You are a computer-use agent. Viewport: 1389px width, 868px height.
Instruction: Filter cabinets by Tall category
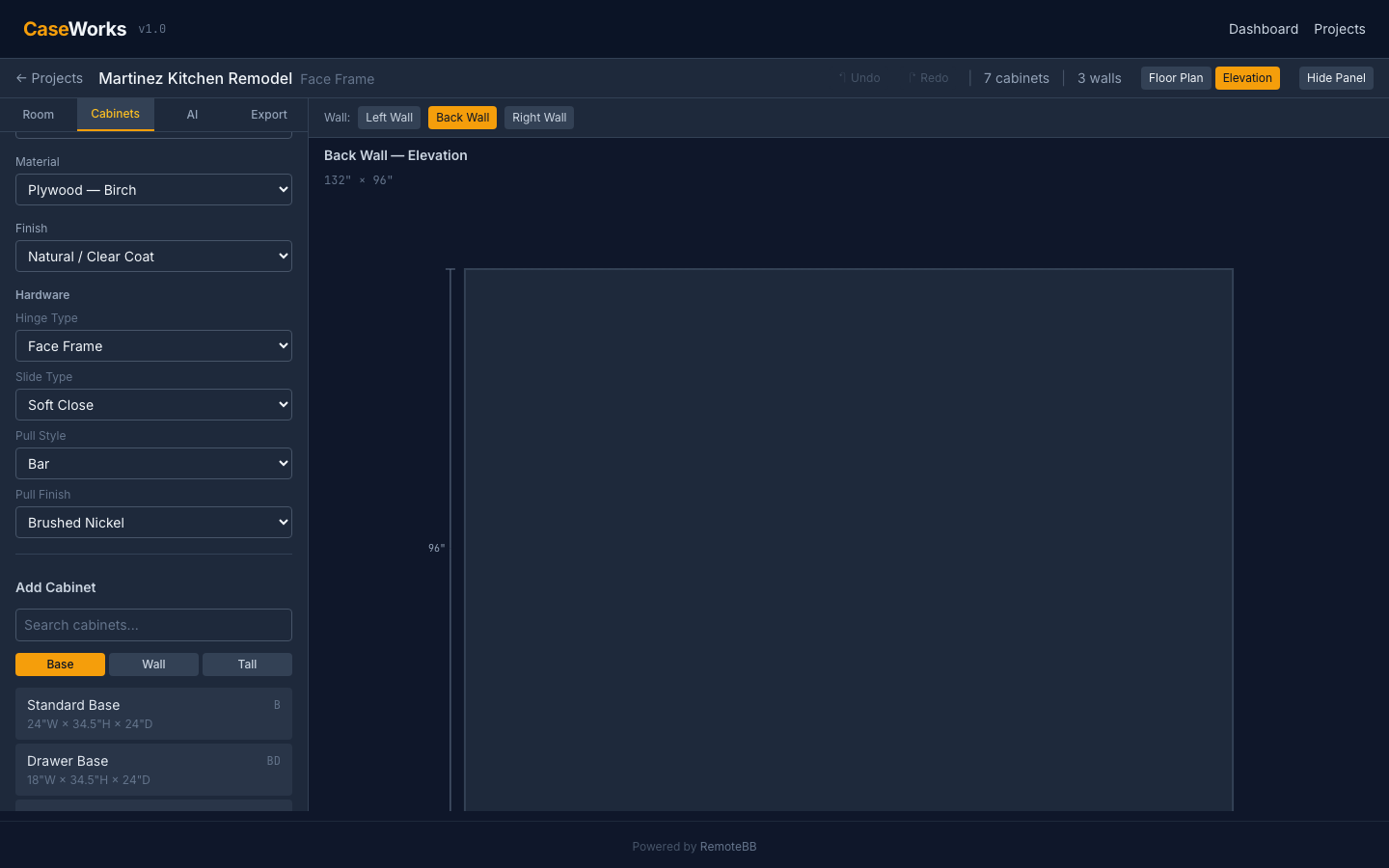247,665
